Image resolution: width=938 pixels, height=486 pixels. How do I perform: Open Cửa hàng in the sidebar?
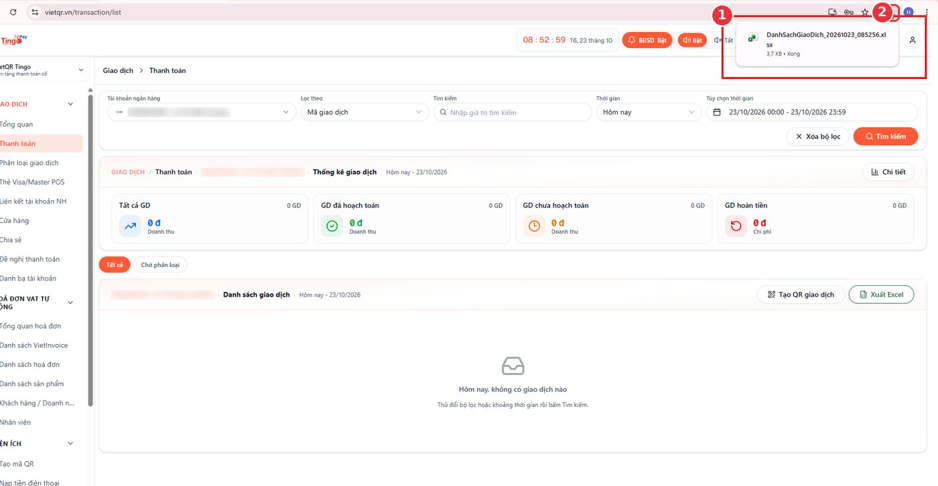tap(14, 220)
